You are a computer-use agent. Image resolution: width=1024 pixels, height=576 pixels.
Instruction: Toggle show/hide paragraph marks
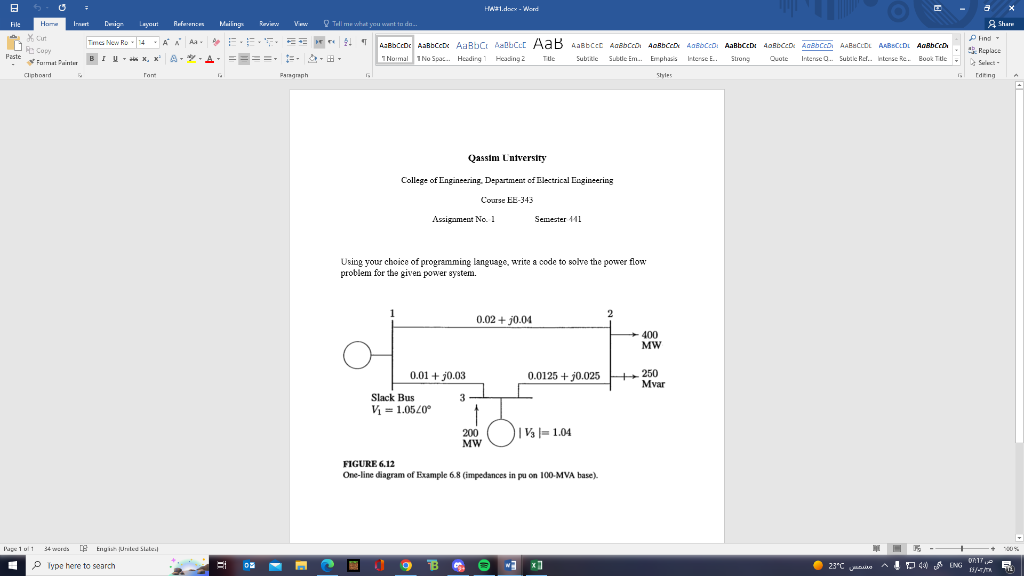pos(364,42)
